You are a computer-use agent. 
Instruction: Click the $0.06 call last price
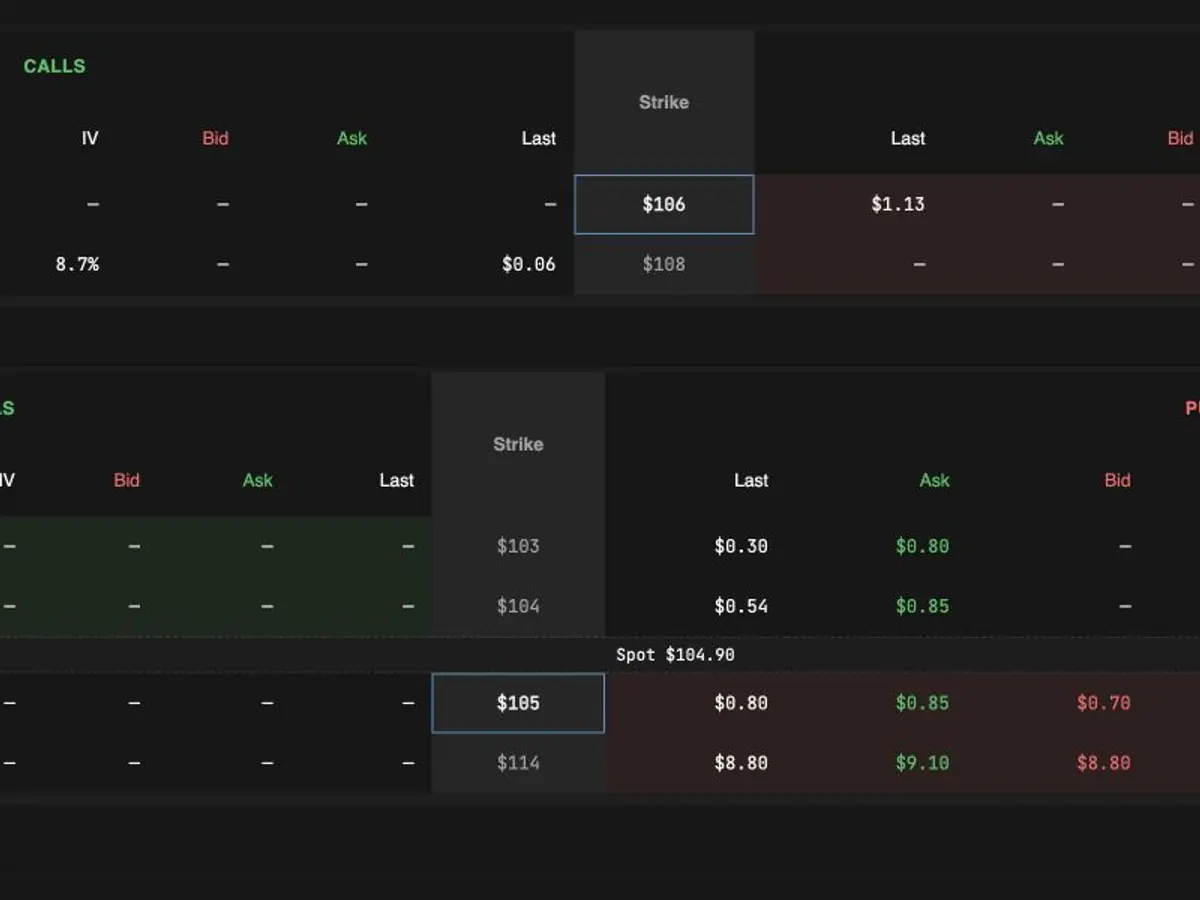[529, 264]
